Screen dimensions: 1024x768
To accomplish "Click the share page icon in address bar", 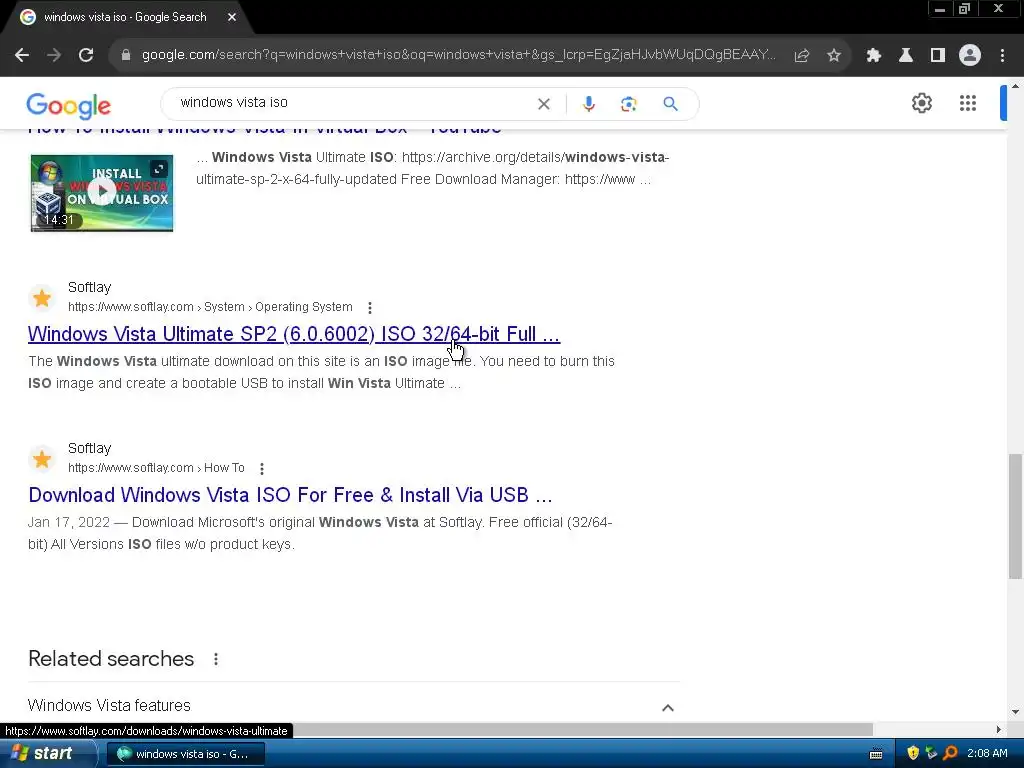I will (802, 56).
